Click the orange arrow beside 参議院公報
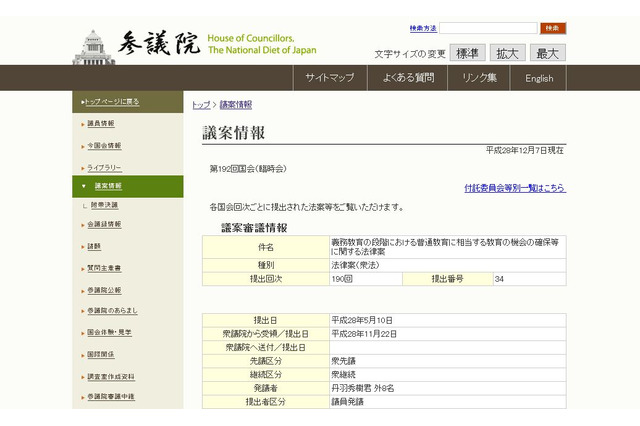640x426 pixels. tap(83, 291)
